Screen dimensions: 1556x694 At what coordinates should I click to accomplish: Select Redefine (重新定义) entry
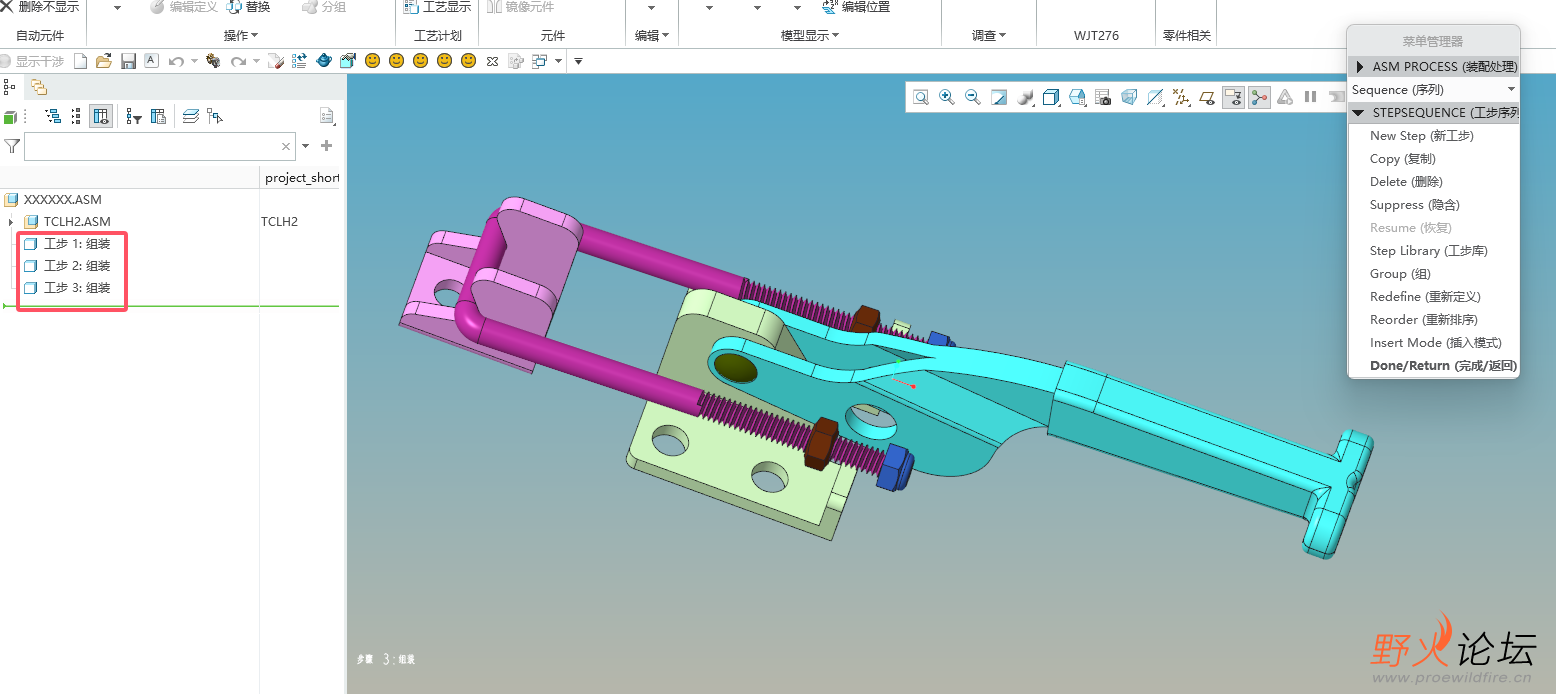(x=1425, y=297)
